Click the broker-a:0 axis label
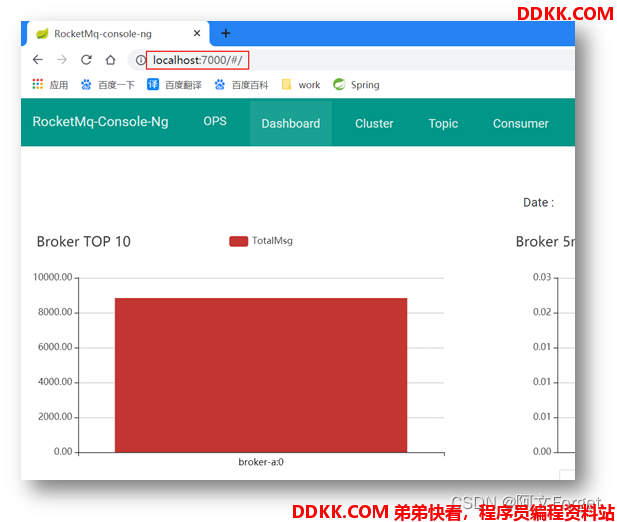Viewport: 617px width, 522px height. pyautogui.click(x=261, y=462)
